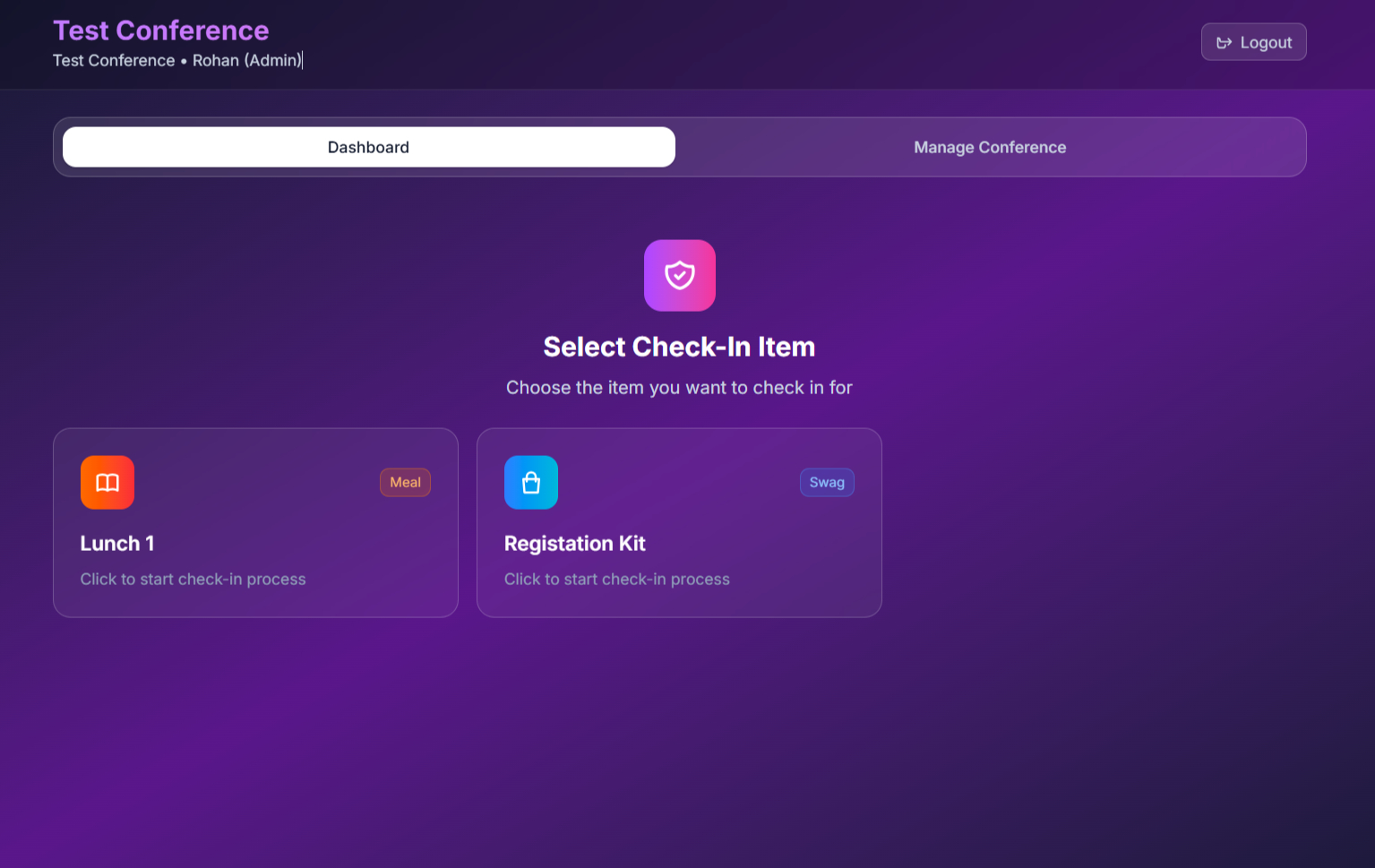
Task: Click the check-in description under Registation Kit
Action: point(616,580)
